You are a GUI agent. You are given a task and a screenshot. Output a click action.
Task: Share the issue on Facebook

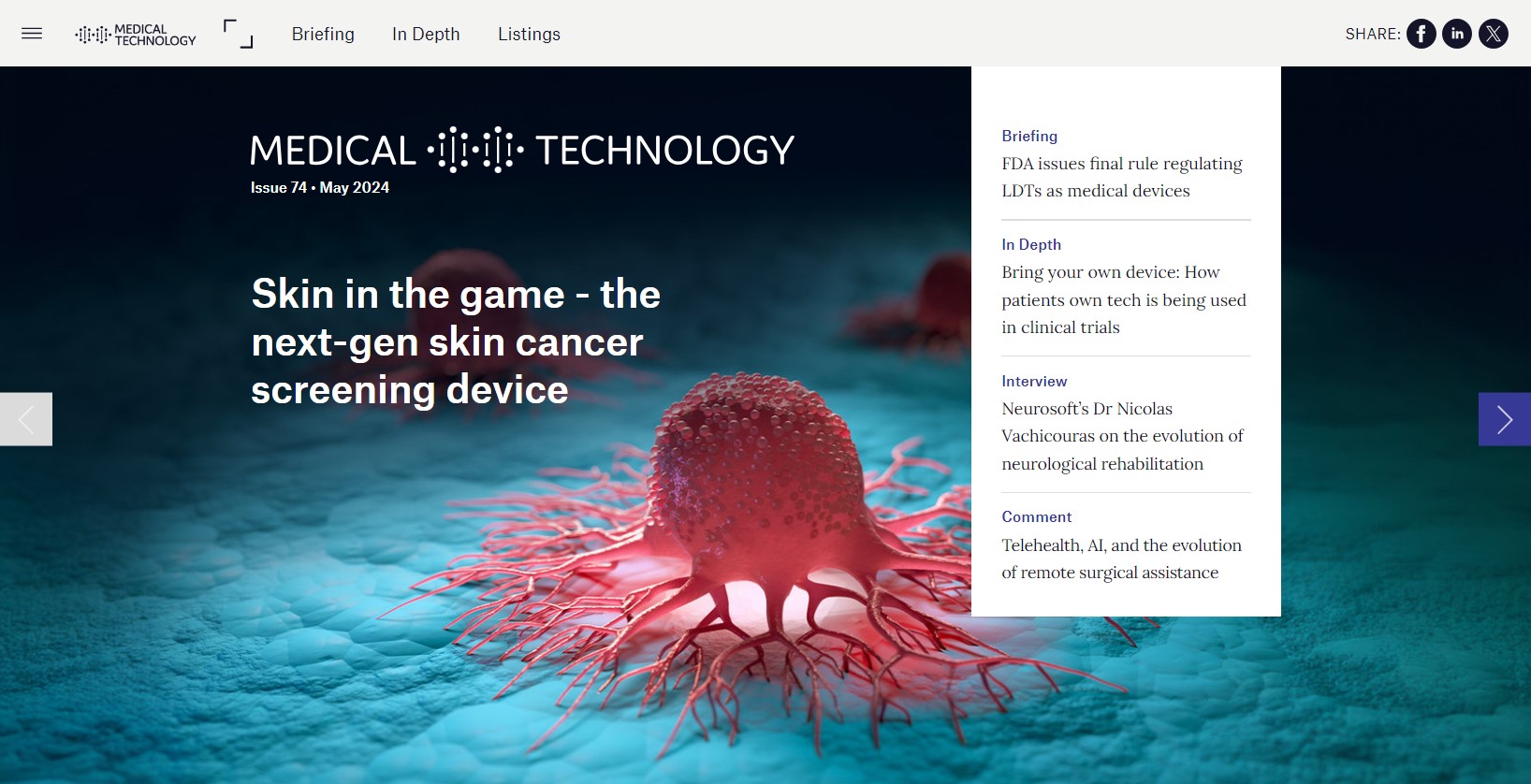tap(1421, 34)
